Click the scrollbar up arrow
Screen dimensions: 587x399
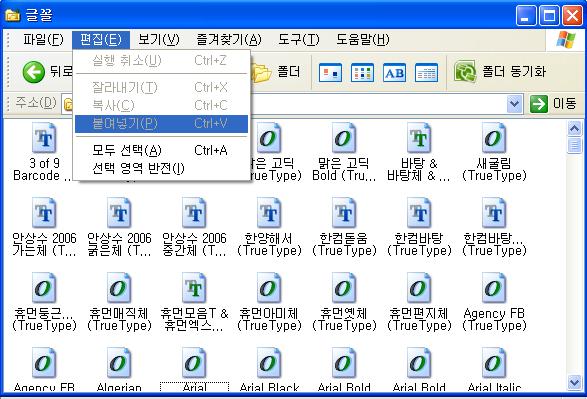(x=574, y=128)
